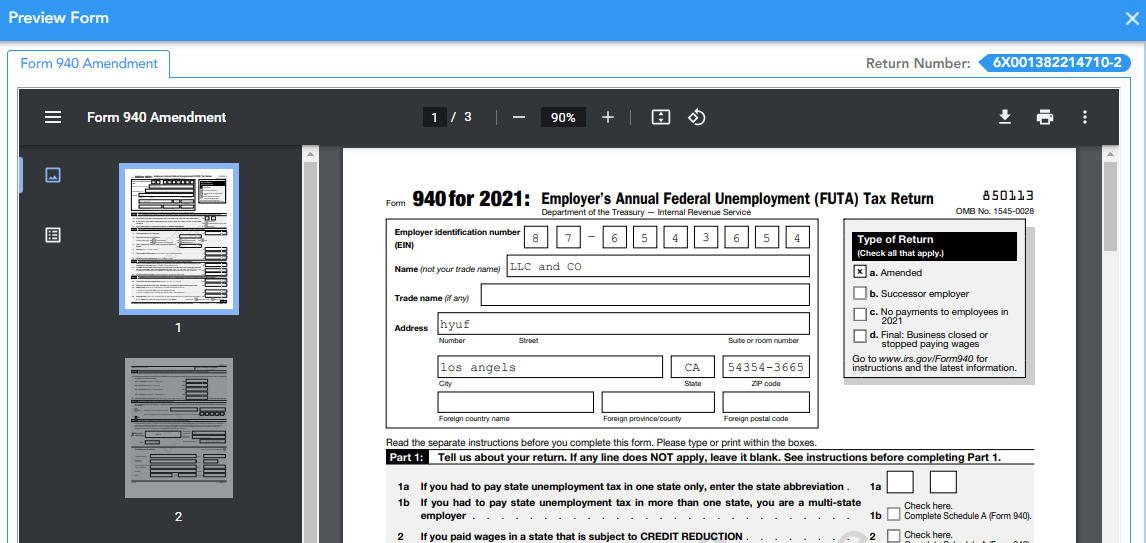Select the Form 940 Amendment tab
Image resolution: width=1146 pixels, height=543 pixels.
pos(89,63)
